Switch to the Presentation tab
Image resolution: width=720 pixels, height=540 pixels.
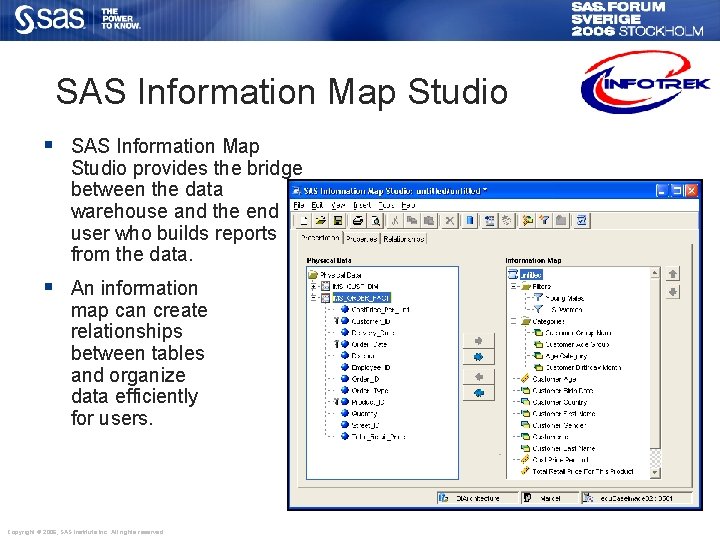[x=321, y=238]
